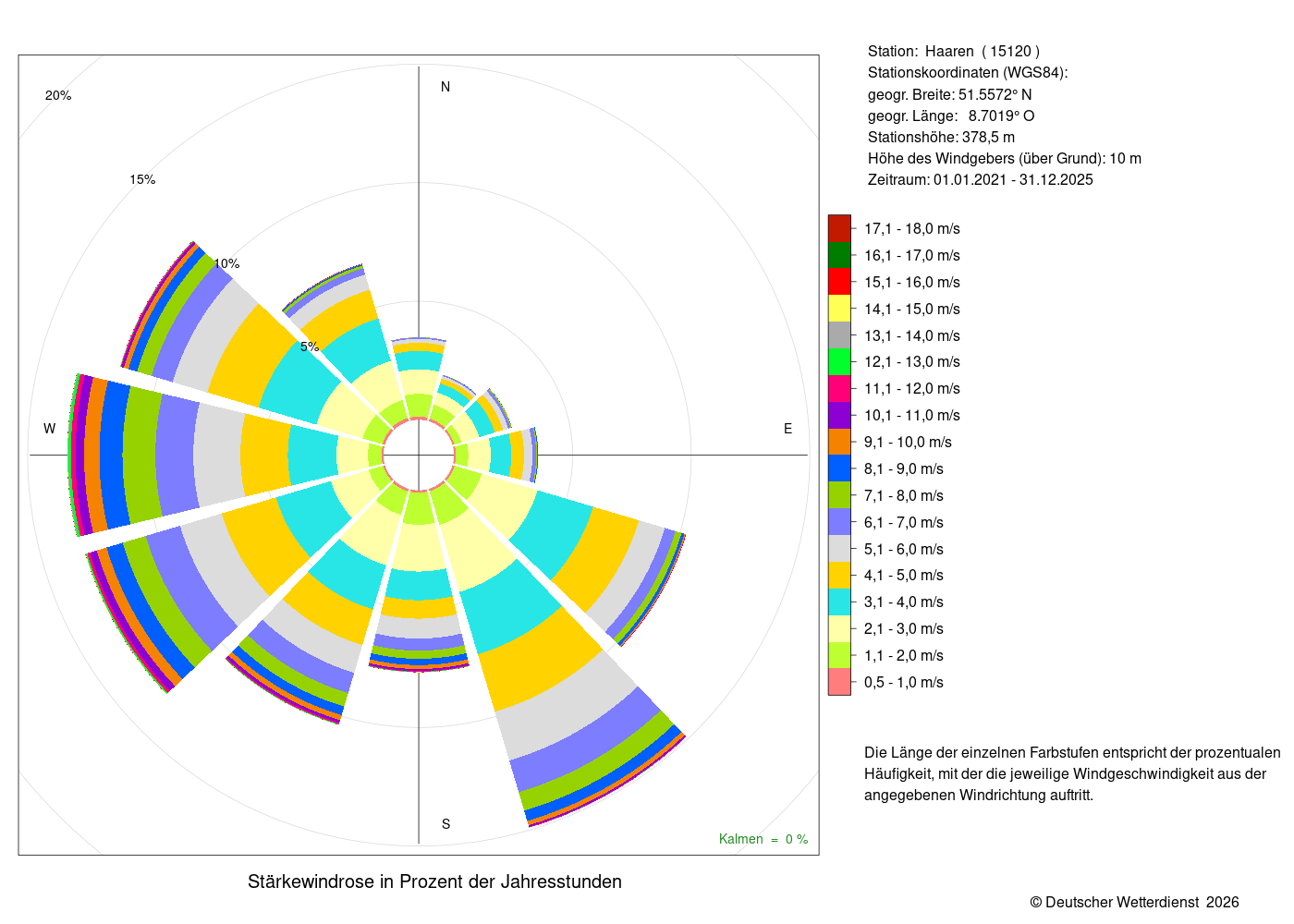Select the '15%' ring label
Image resolution: width=1294 pixels, height=924 pixels.
pyautogui.click(x=142, y=179)
